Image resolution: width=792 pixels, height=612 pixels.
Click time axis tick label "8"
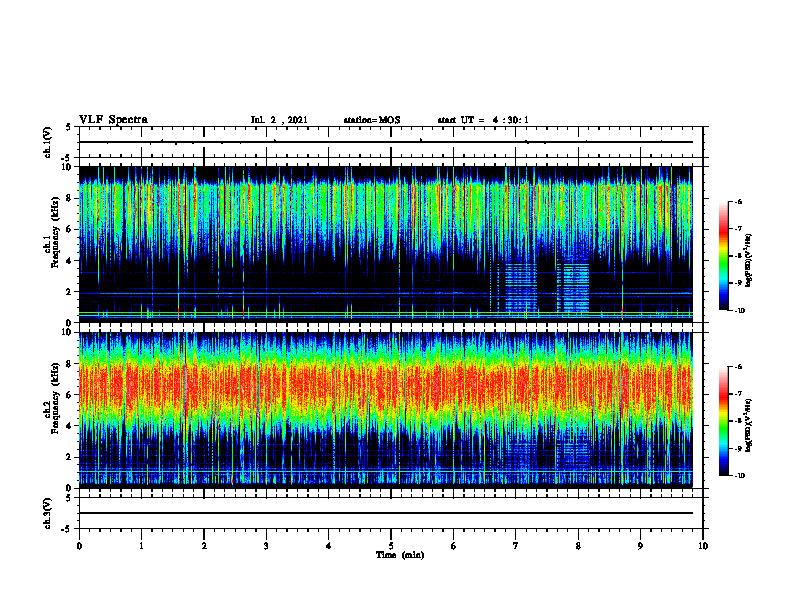tap(578, 546)
